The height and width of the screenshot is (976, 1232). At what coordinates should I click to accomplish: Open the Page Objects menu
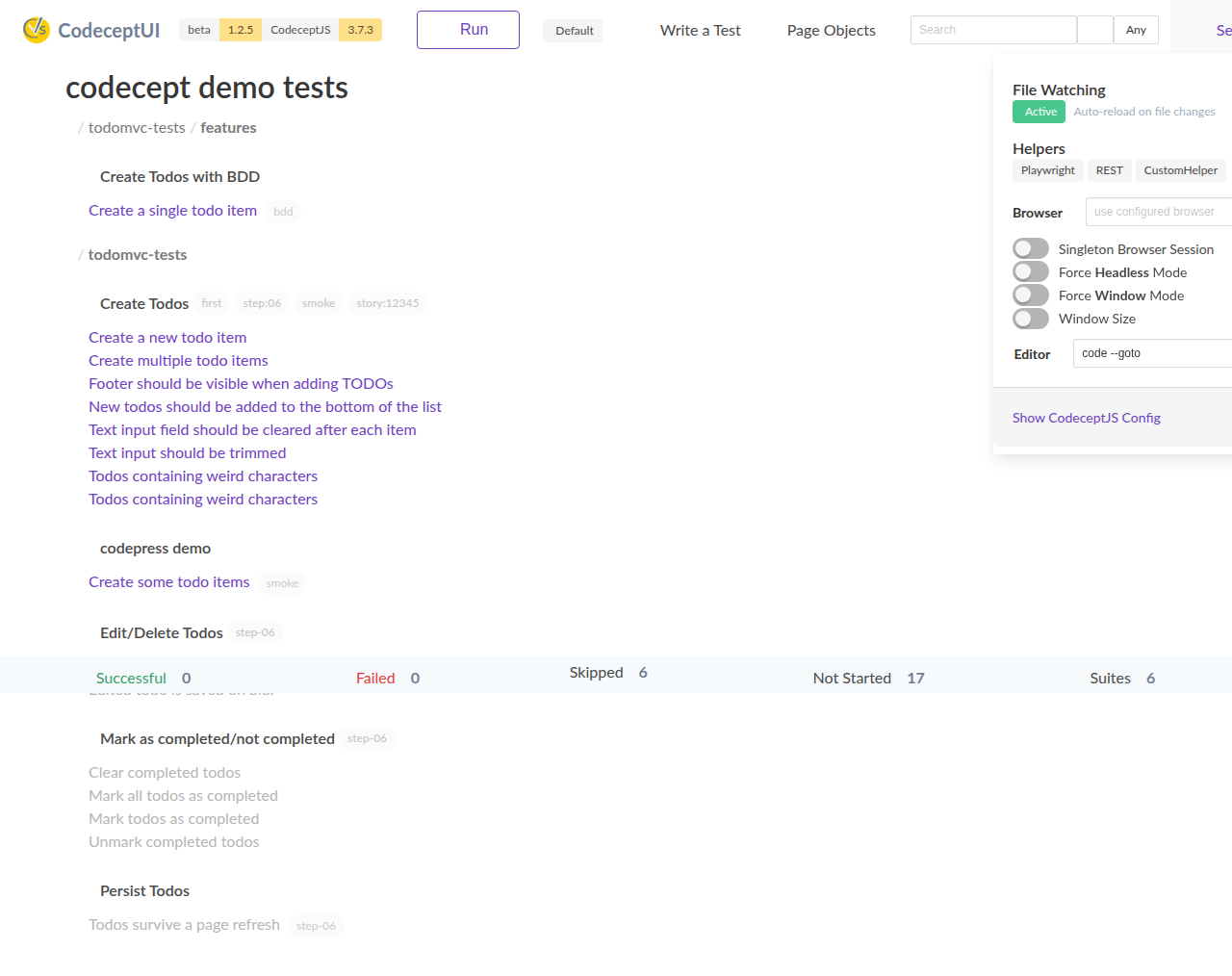(x=831, y=31)
